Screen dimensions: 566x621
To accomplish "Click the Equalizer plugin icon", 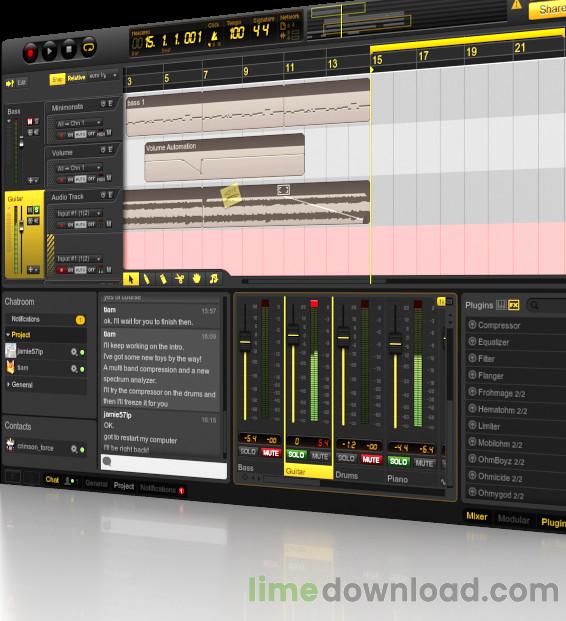I will (472, 341).
